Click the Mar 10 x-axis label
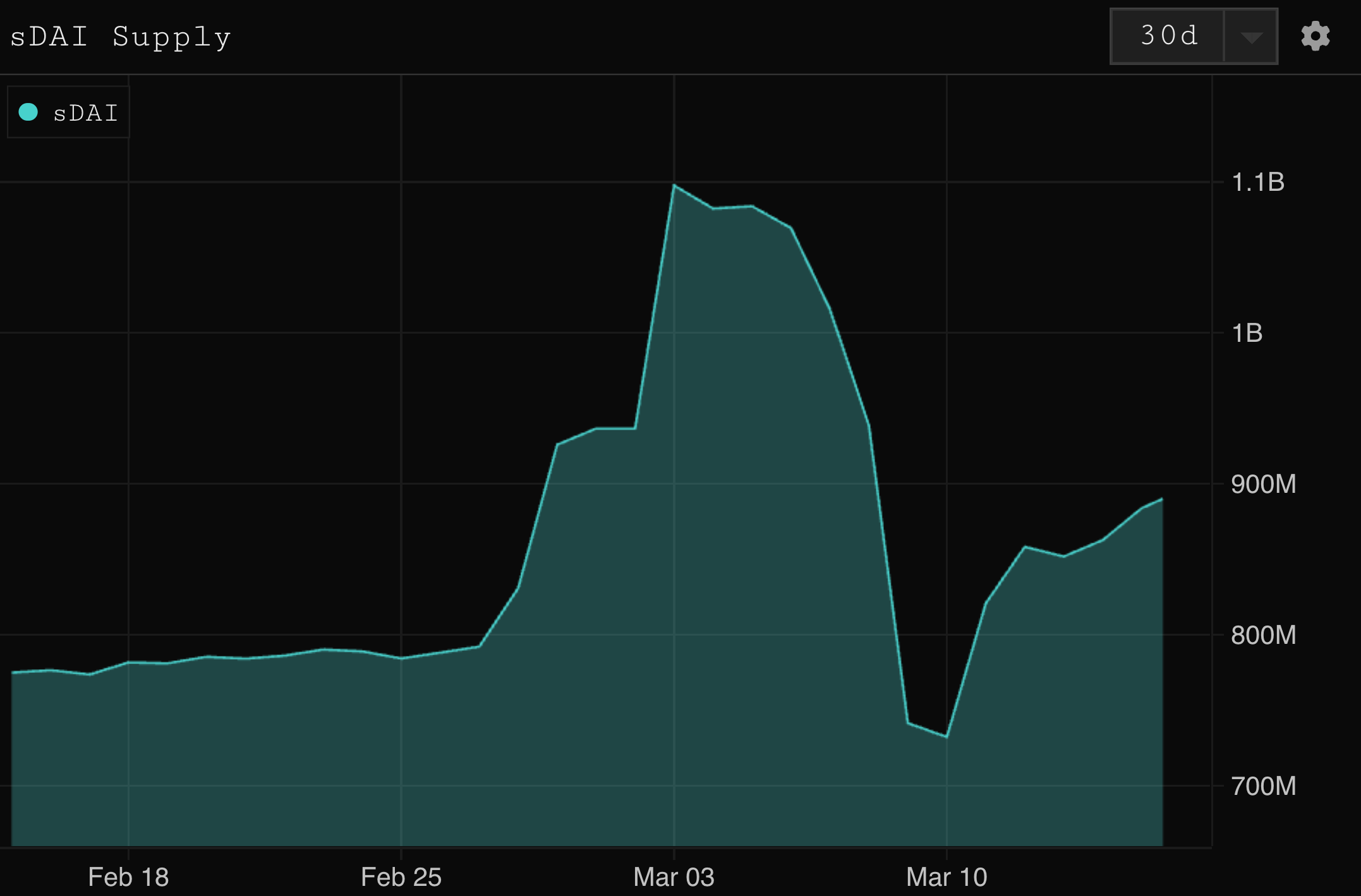This screenshot has height=896, width=1361. coord(946,876)
